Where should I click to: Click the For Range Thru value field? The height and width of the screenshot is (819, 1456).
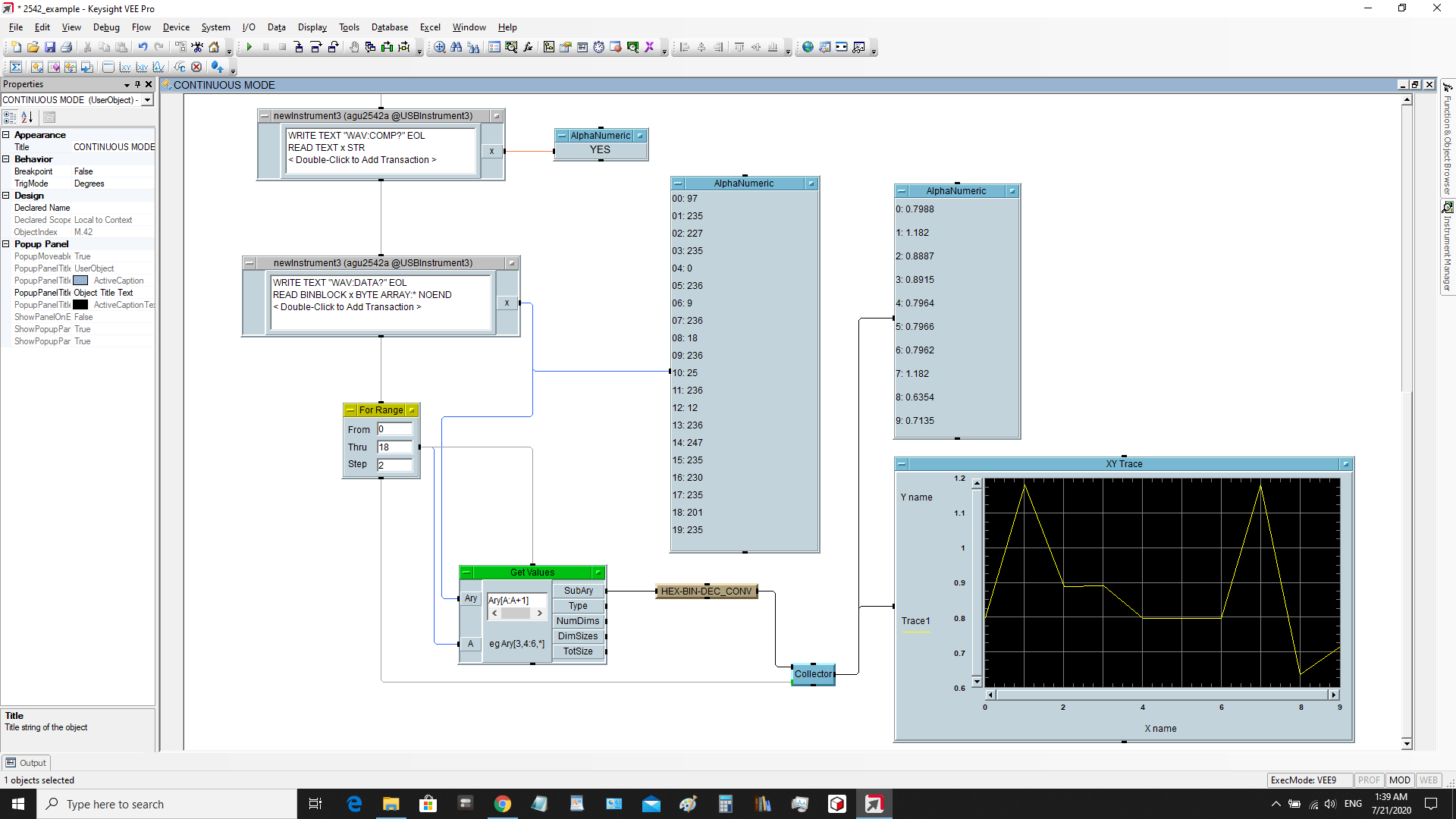pos(394,447)
